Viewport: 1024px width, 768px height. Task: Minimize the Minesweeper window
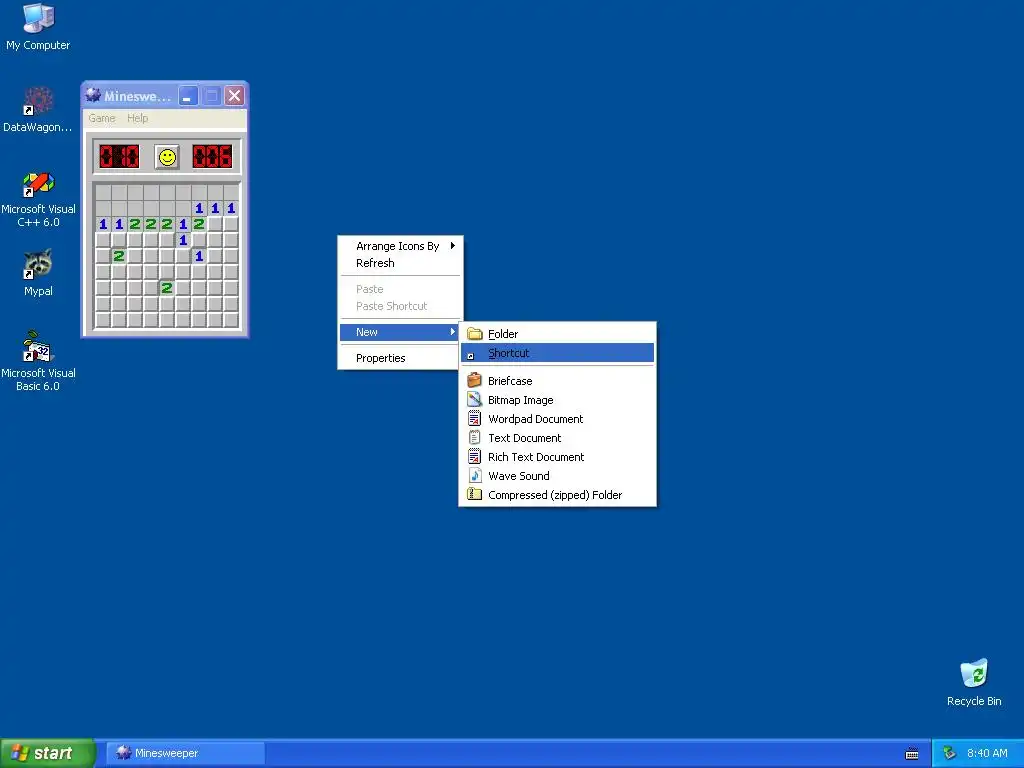point(189,96)
